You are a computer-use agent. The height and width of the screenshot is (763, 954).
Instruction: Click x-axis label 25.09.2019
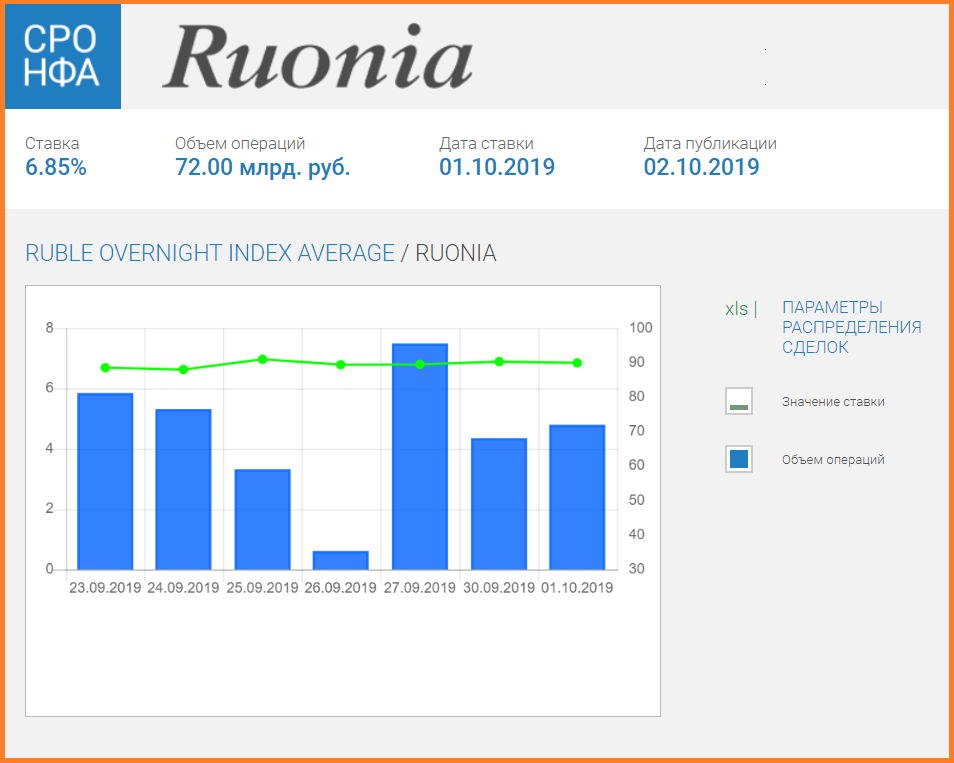point(262,588)
